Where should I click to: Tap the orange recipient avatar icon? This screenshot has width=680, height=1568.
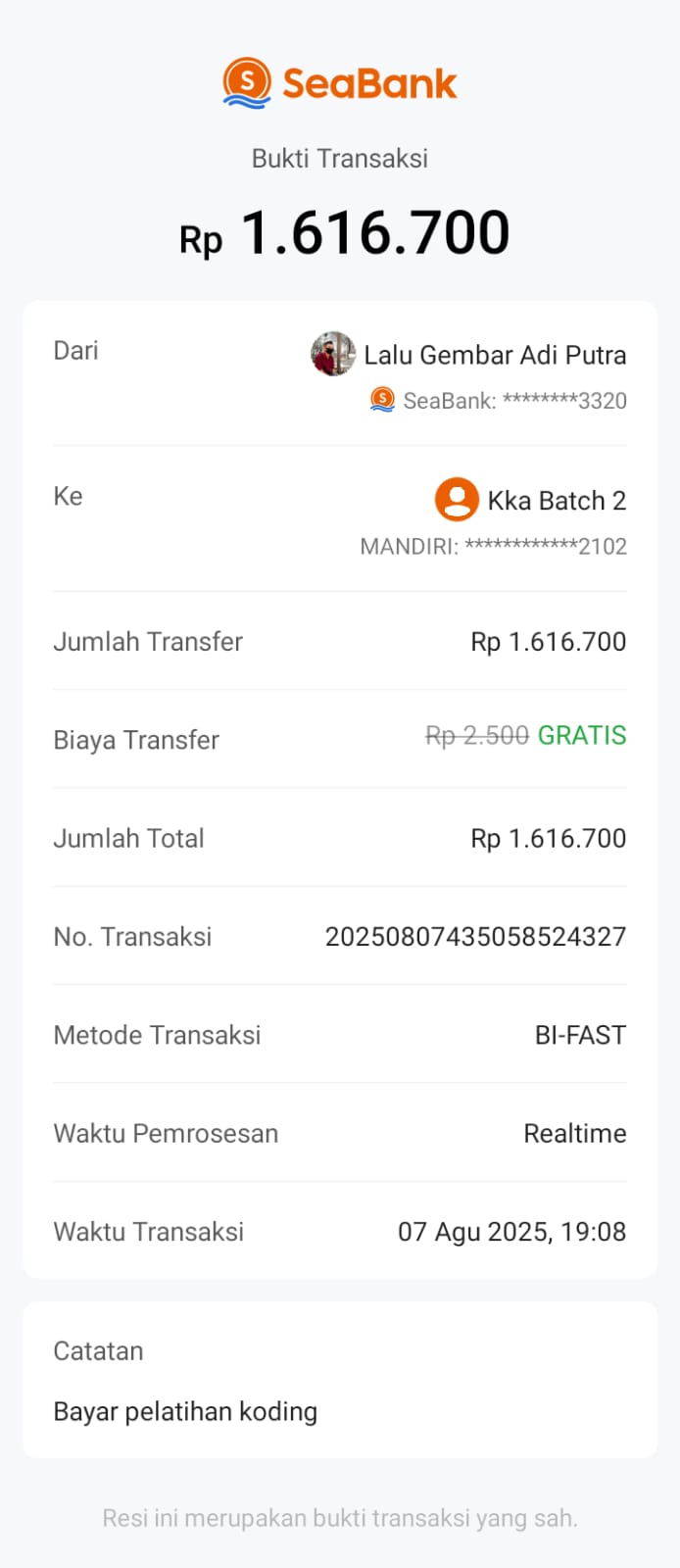click(x=457, y=500)
